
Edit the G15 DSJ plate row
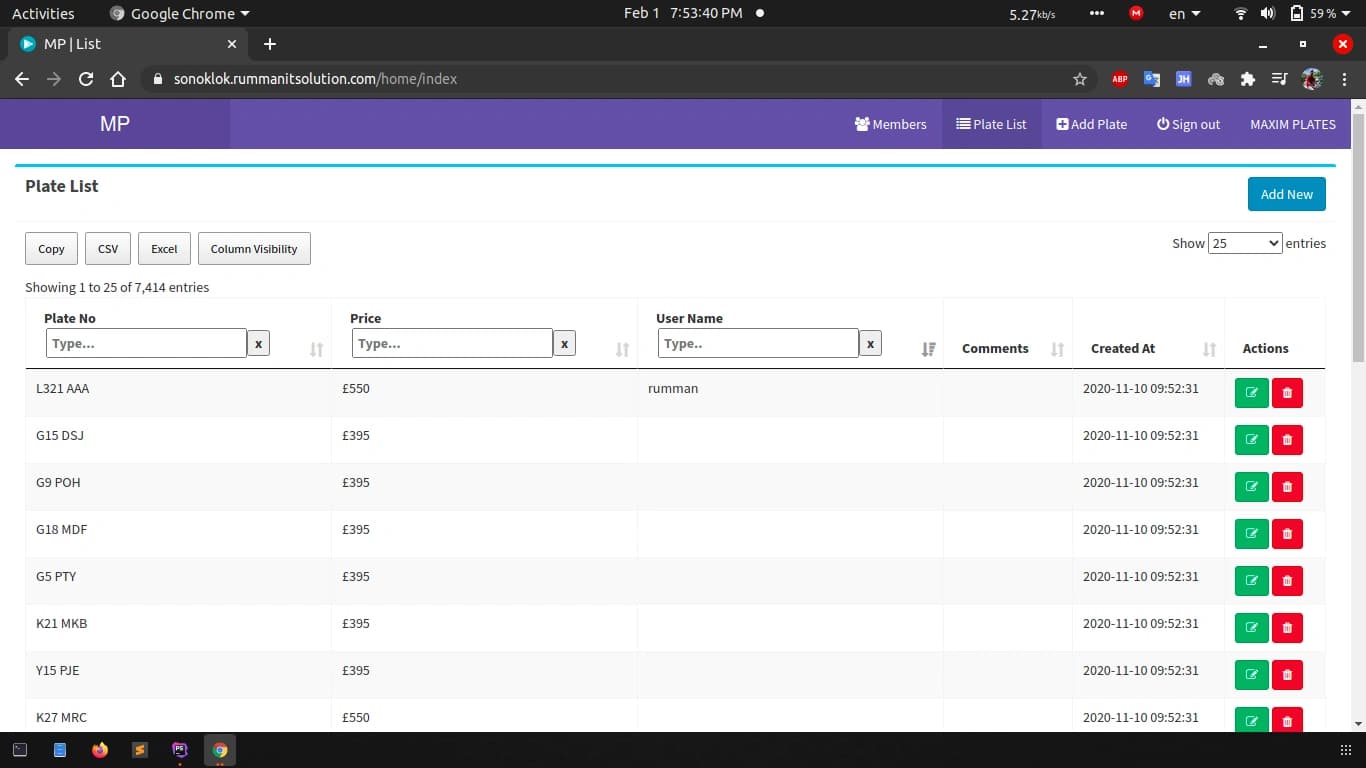tap(1252, 440)
